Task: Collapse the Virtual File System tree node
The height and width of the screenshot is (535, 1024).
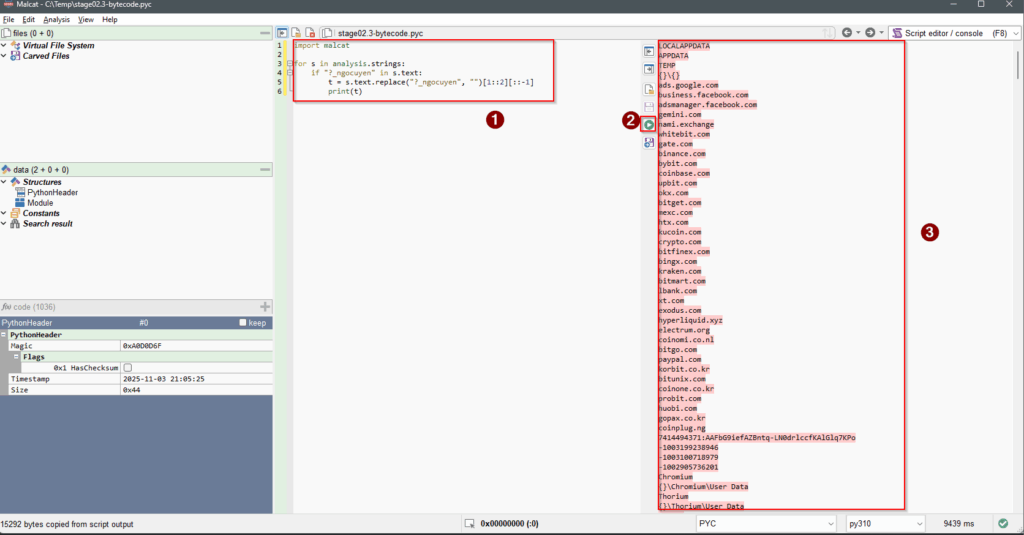Action: 5,46
